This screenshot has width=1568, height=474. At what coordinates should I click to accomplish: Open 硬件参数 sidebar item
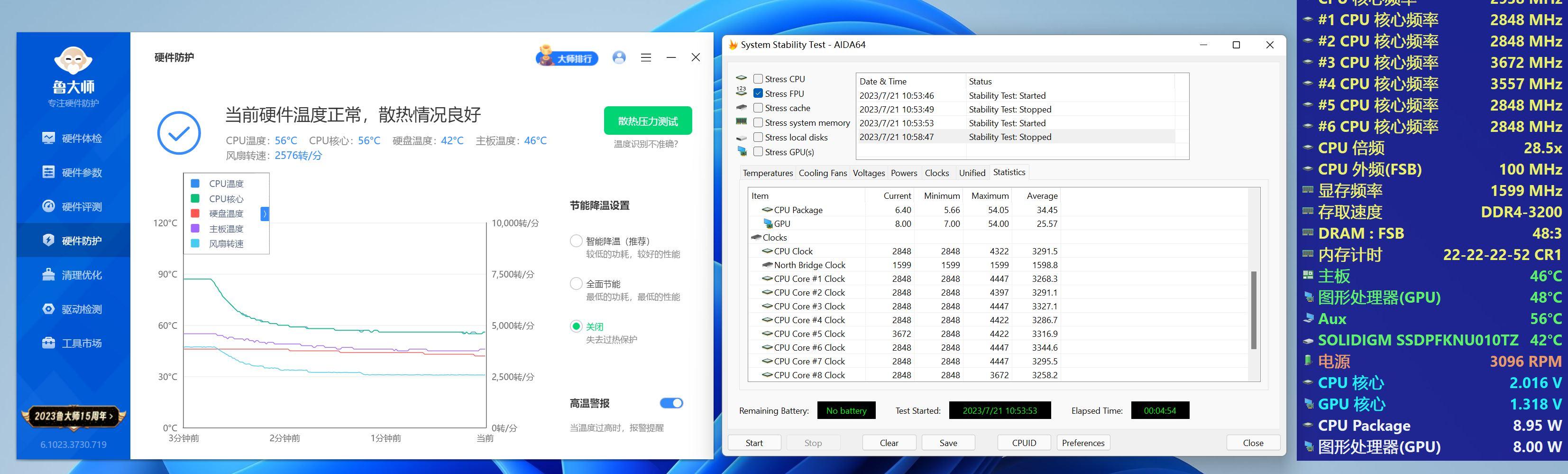(x=73, y=172)
